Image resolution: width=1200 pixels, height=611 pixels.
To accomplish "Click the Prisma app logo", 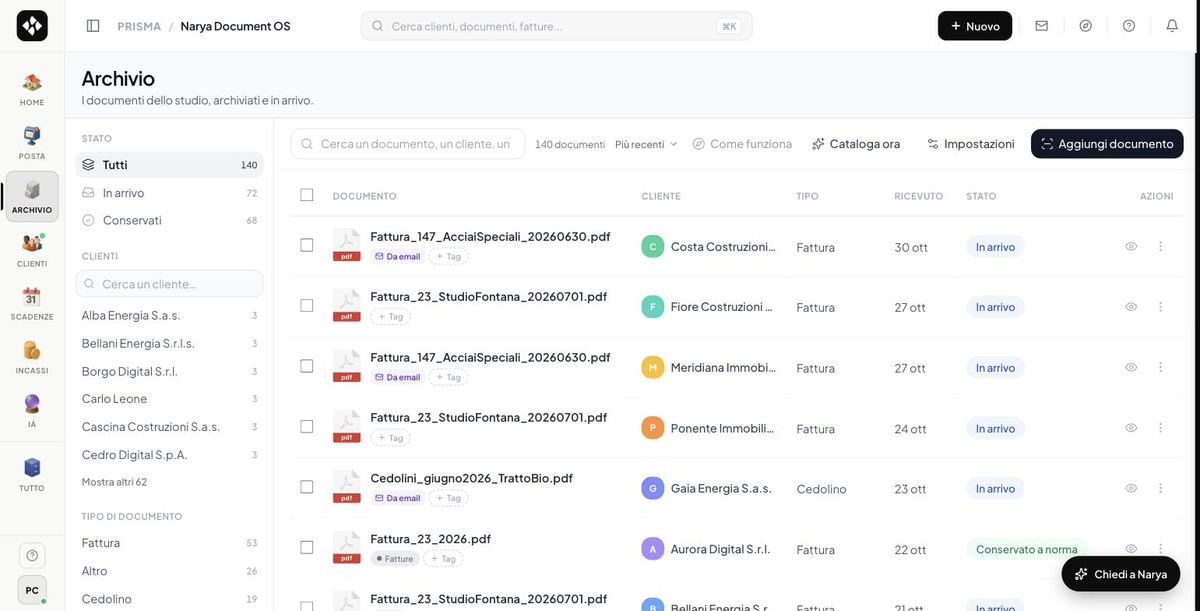I will coord(32,26).
